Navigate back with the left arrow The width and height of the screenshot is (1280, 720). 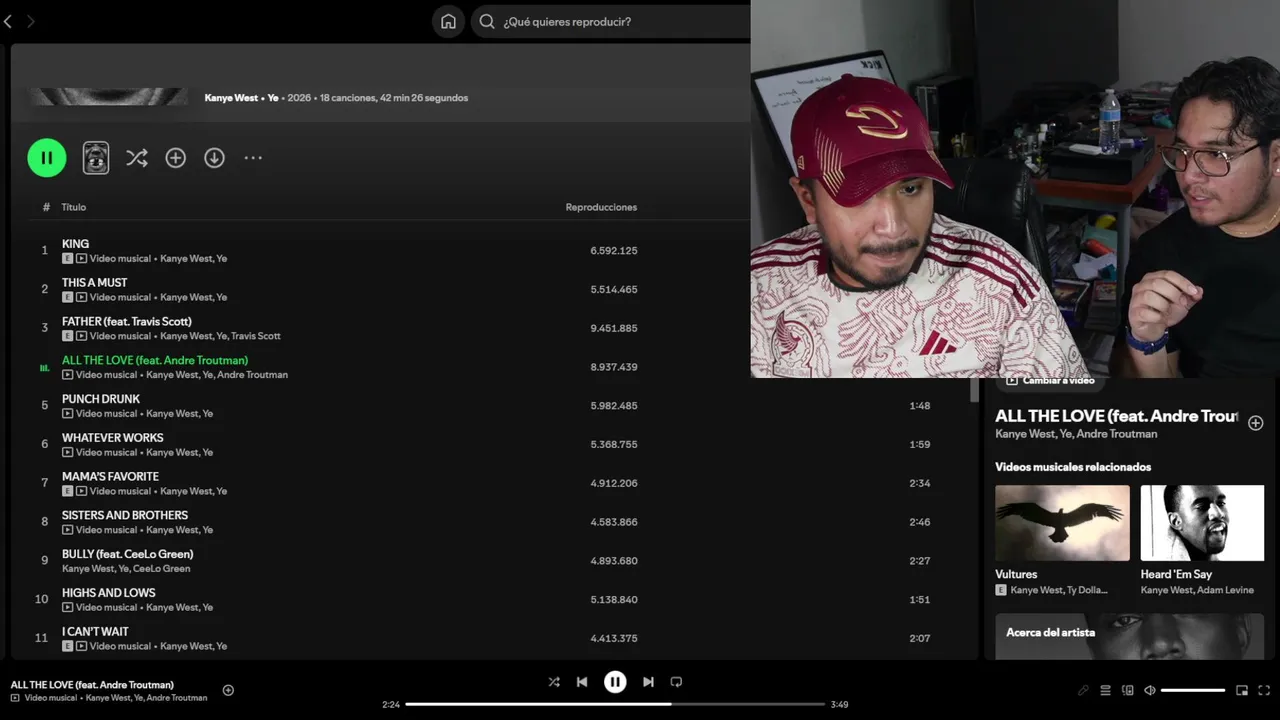8,21
